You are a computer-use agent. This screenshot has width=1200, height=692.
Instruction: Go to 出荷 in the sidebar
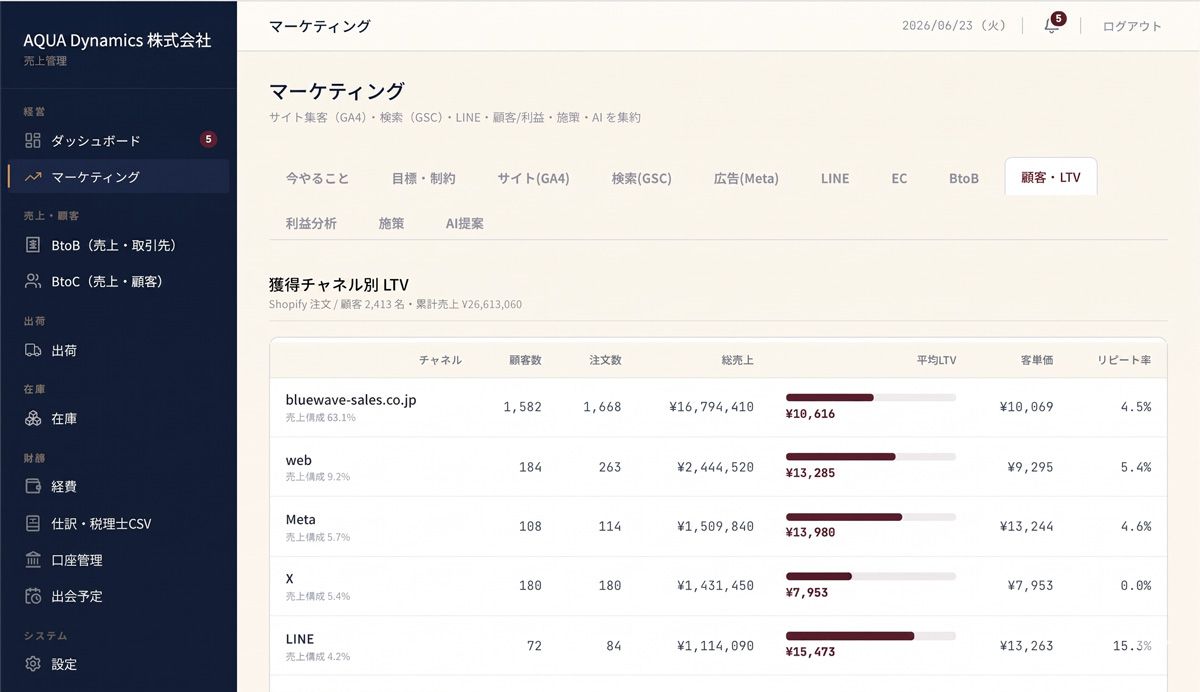[x=118, y=351]
